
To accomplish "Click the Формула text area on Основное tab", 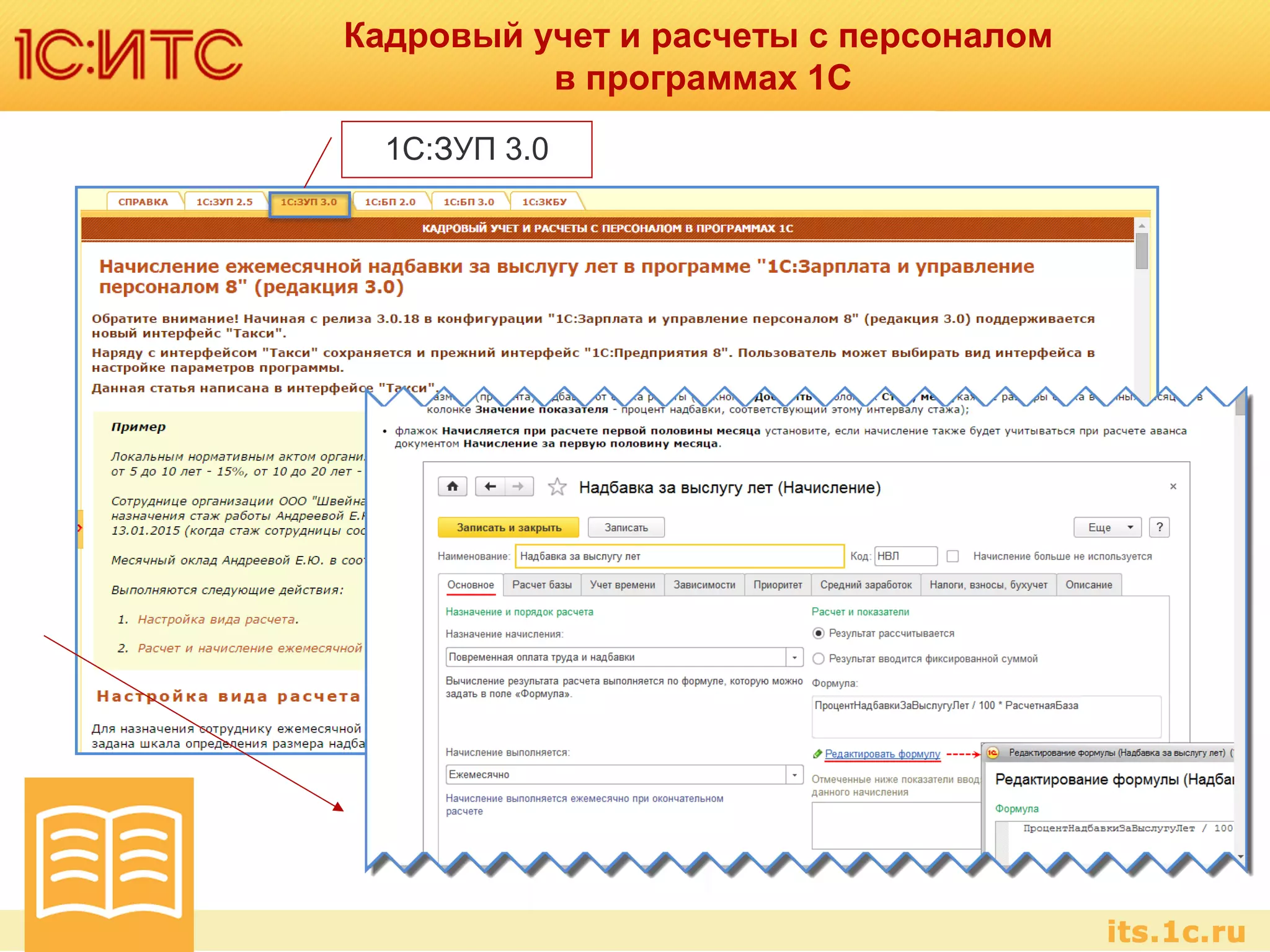I will [x=987, y=716].
